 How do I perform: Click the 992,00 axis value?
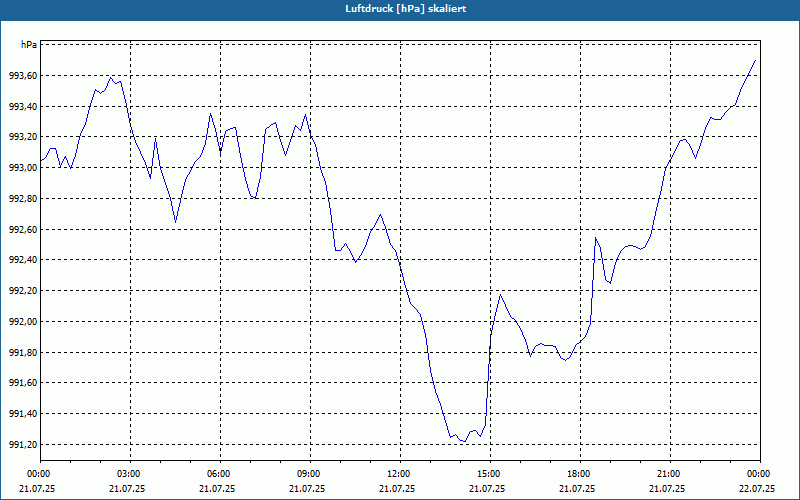coord(23,321)
